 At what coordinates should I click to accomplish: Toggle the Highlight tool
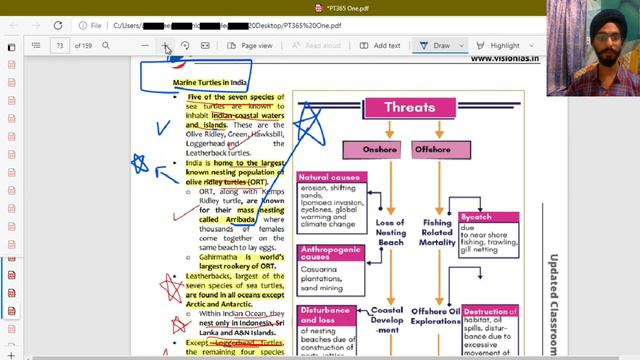(498, 46)
